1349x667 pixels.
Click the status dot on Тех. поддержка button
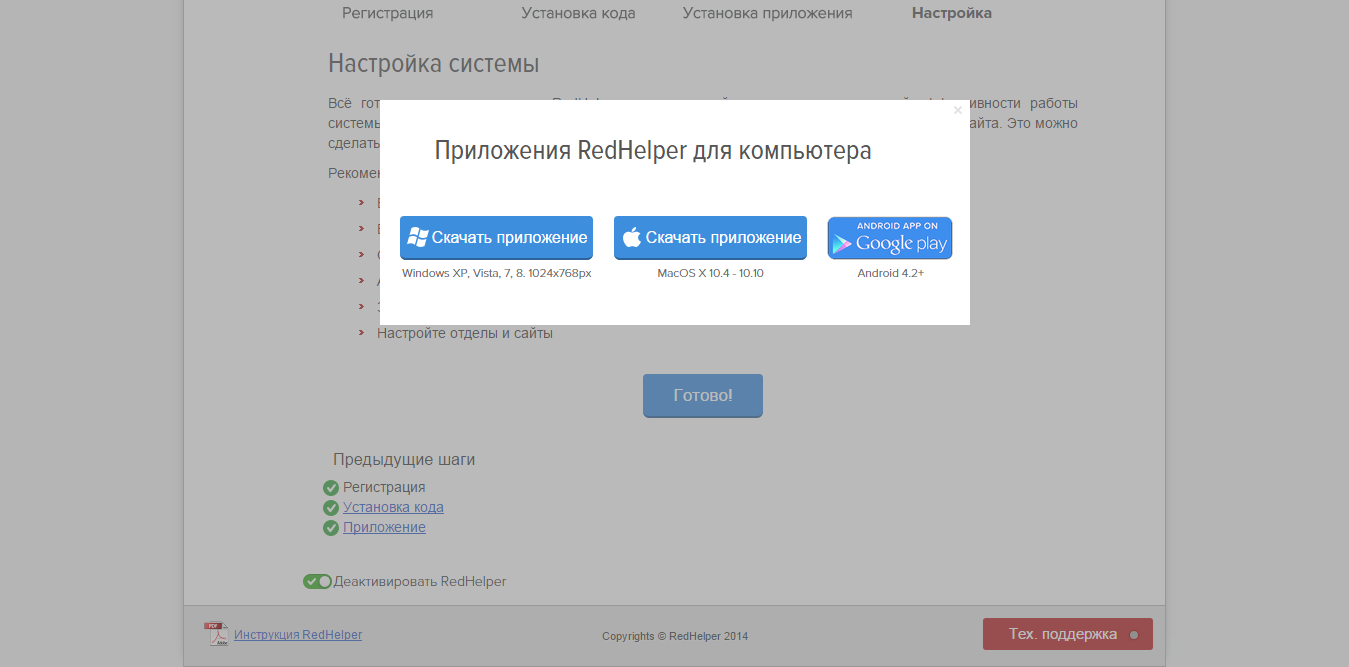pos(1133,635)
